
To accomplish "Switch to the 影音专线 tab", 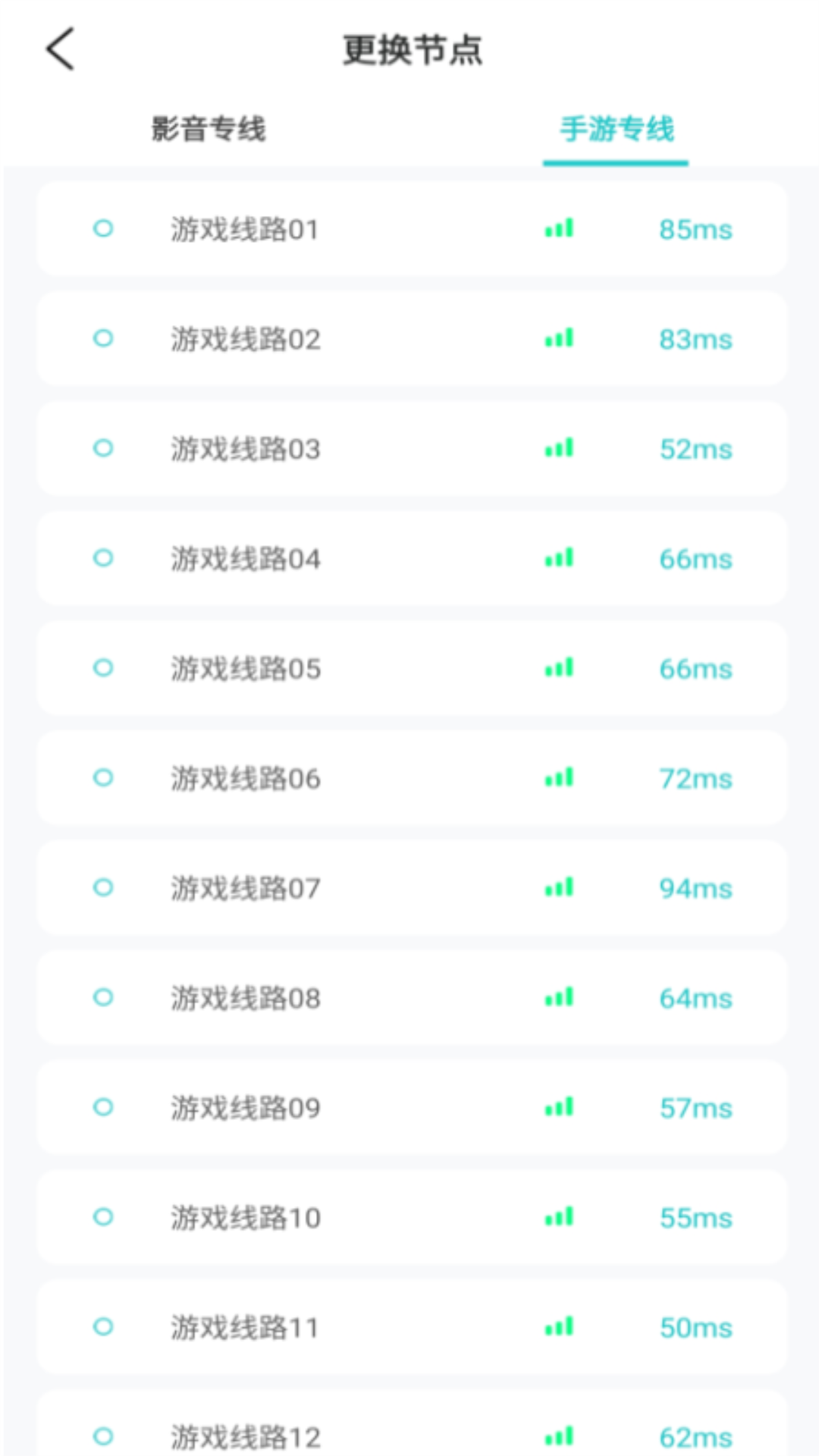I will (x=209, y=129).
